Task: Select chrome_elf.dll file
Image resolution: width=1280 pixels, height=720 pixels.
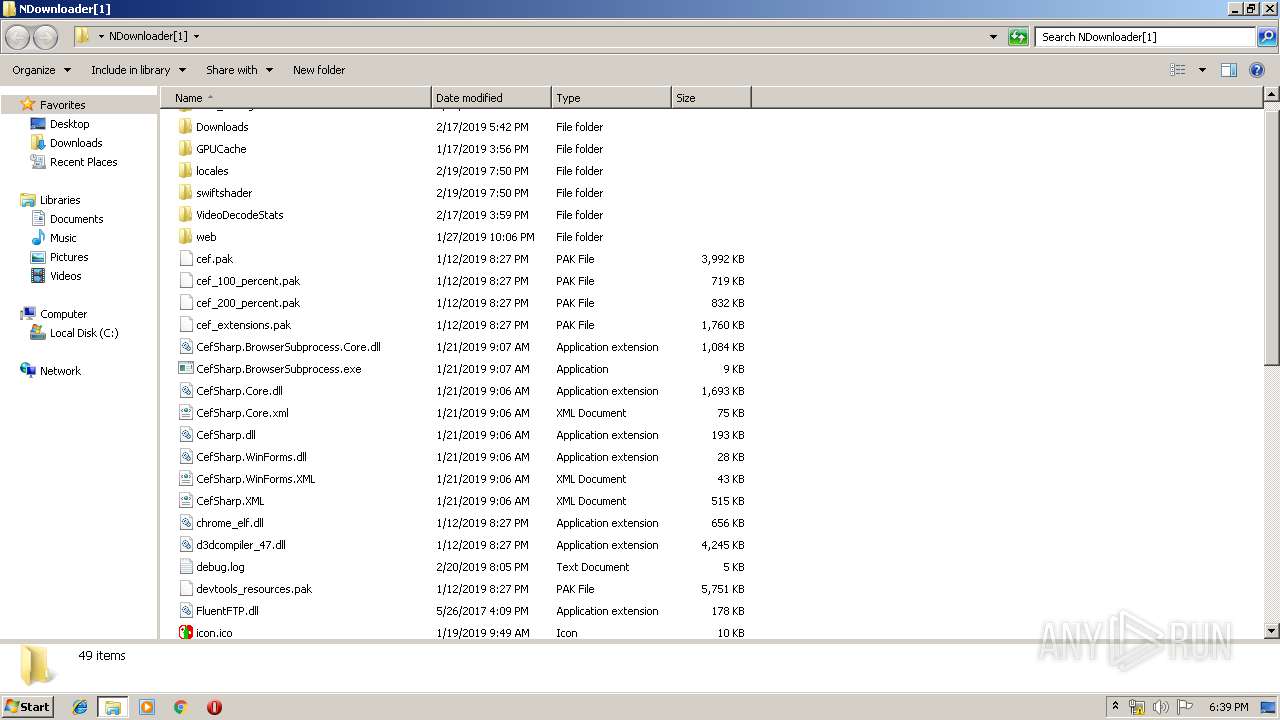Action: point(230,523)
